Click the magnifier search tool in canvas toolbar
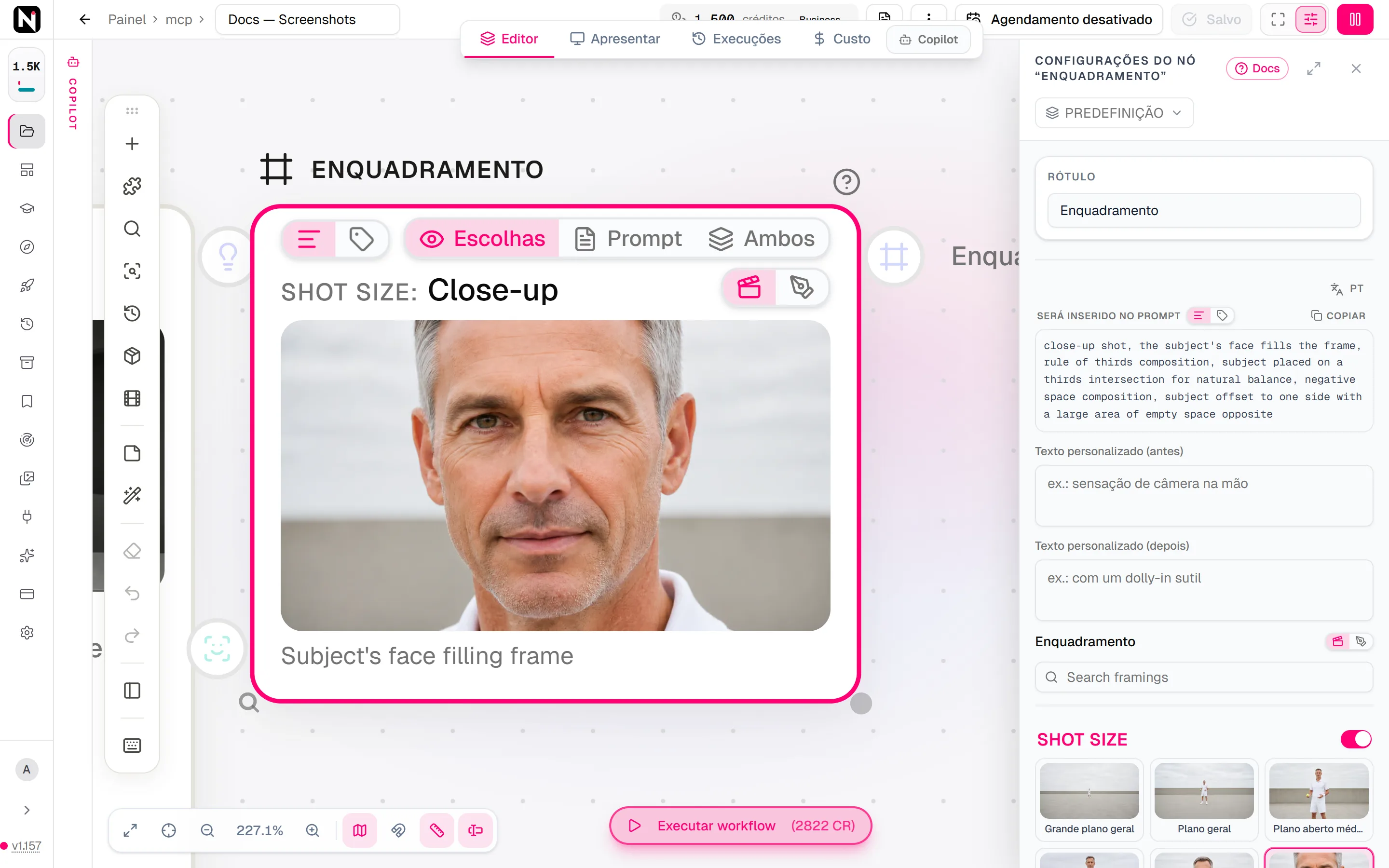The width and height of the screenshot is (1389, 868). (x=132, y=229)
